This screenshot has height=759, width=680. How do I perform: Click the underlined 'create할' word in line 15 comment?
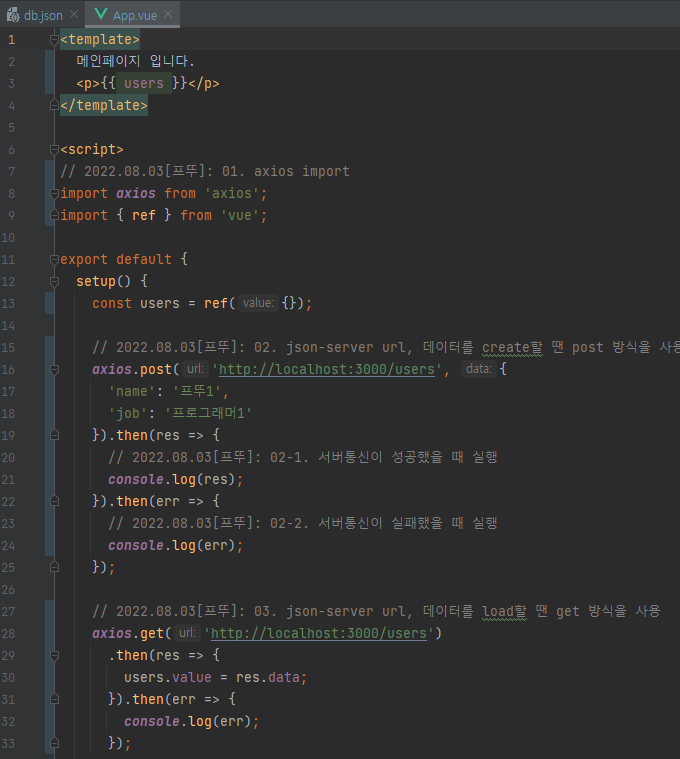click(x=512, y=347)
